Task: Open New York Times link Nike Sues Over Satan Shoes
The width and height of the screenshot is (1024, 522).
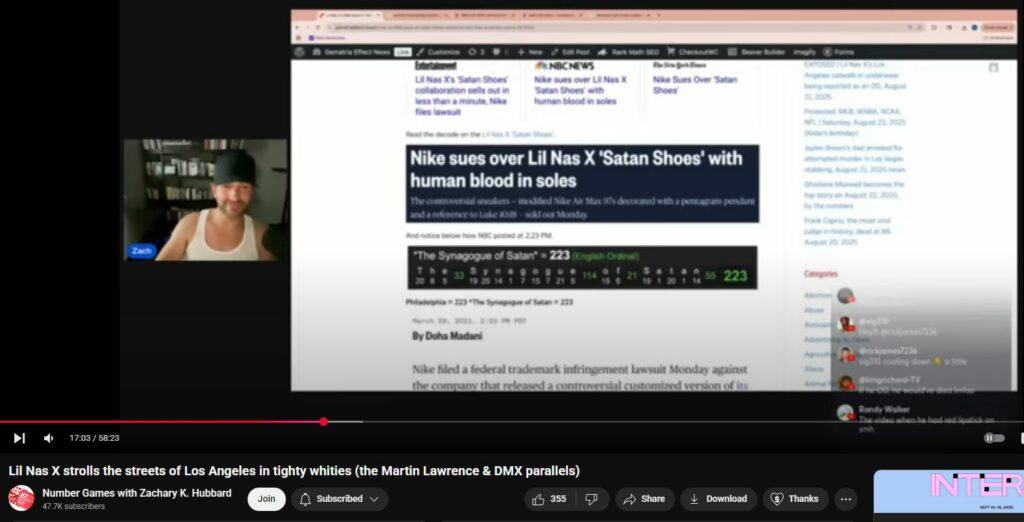Action: tap(695, 85)
